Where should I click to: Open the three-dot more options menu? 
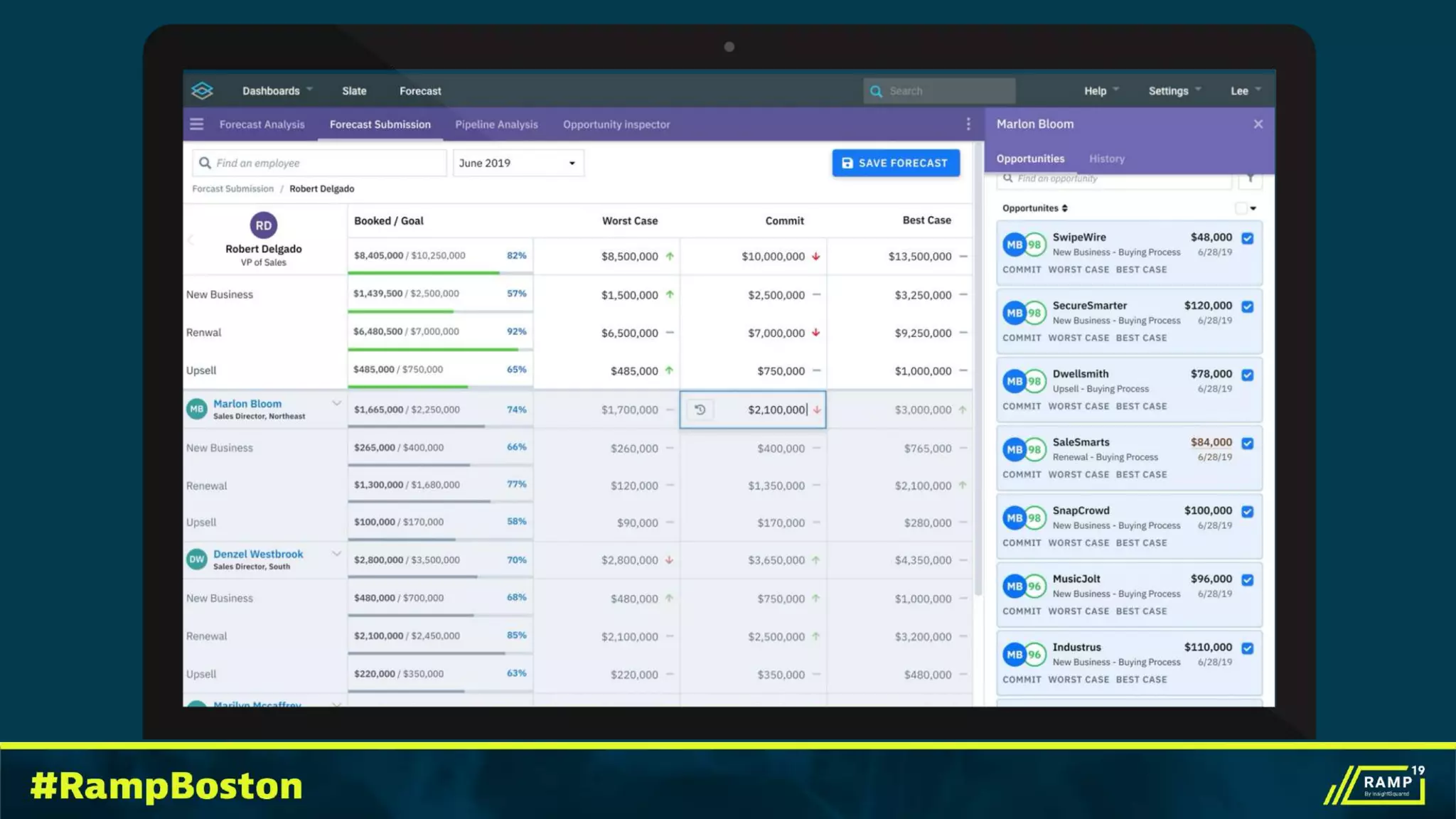point(968,124)
